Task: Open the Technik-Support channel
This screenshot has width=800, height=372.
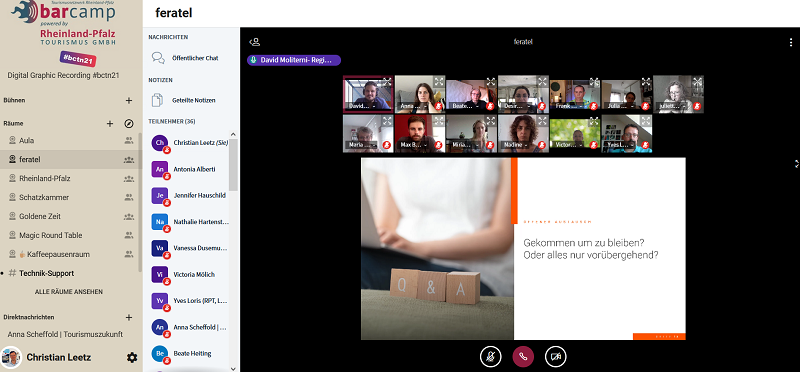Action: tap(46, 274)
